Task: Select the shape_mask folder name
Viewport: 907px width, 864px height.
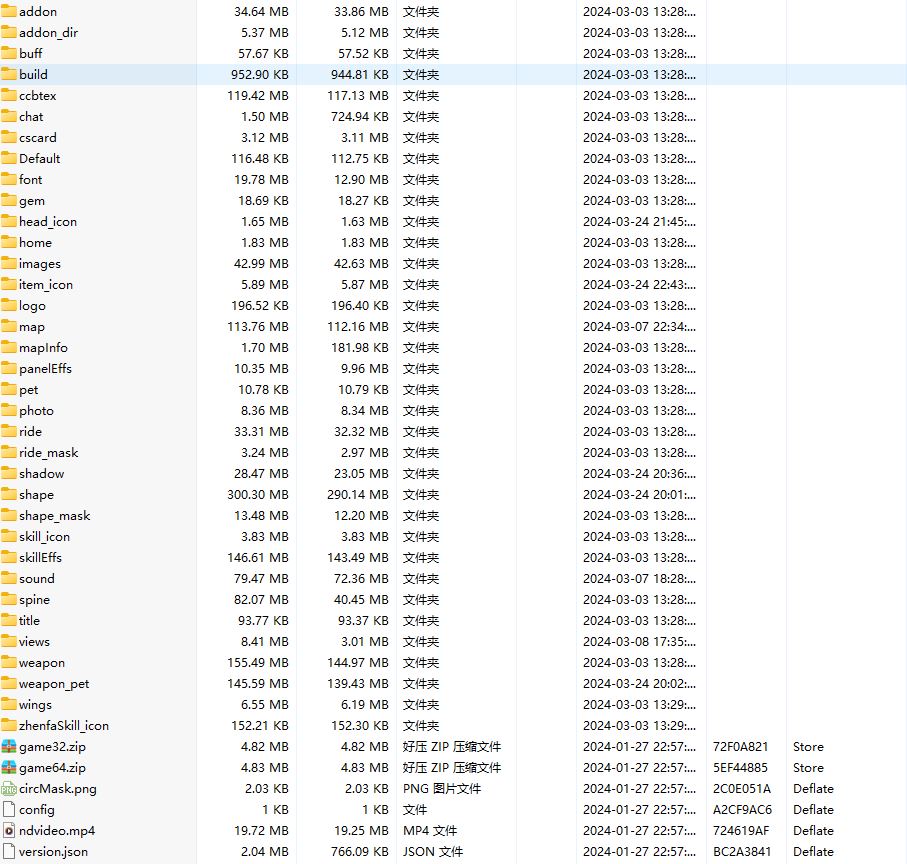Action: (x=54, y=516)
